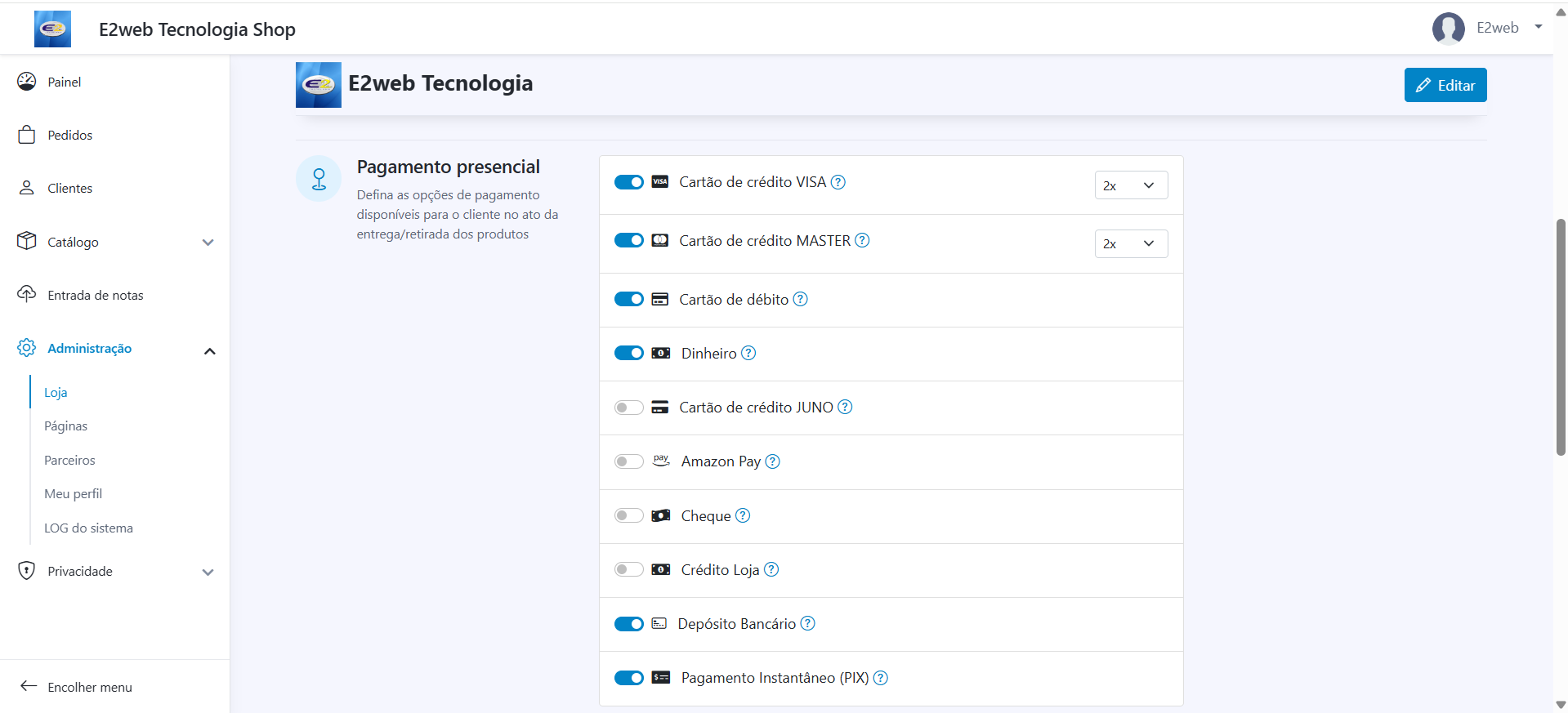Enable Cheque payment toggle
The image size is (1568, 713).
(629, 515)
